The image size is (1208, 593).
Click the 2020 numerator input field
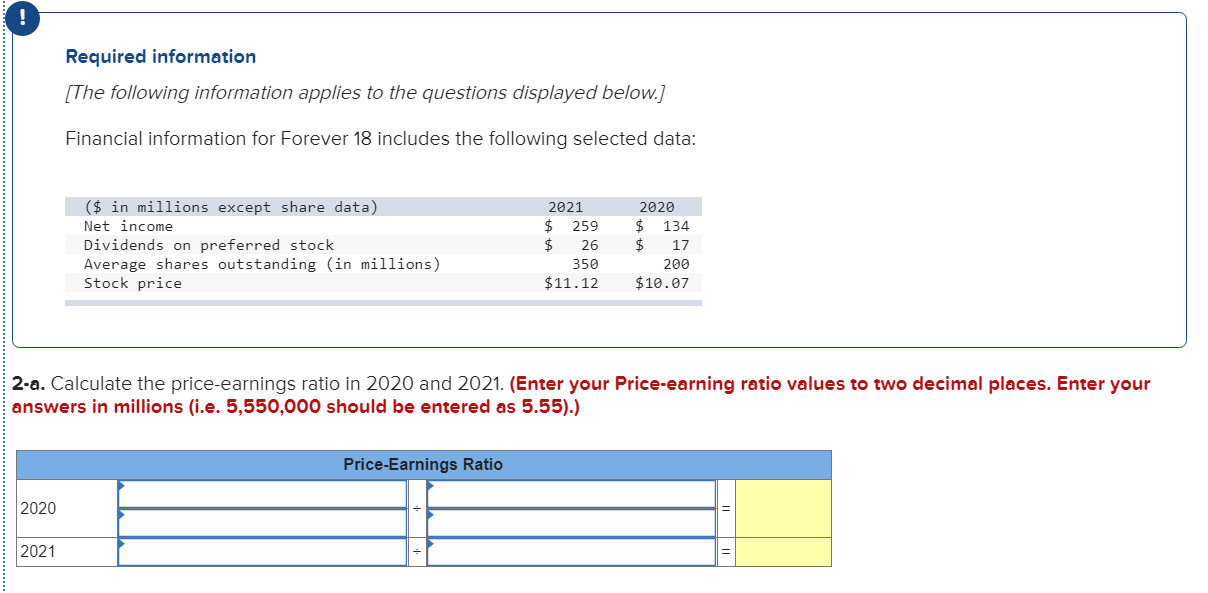pos(260,495)
